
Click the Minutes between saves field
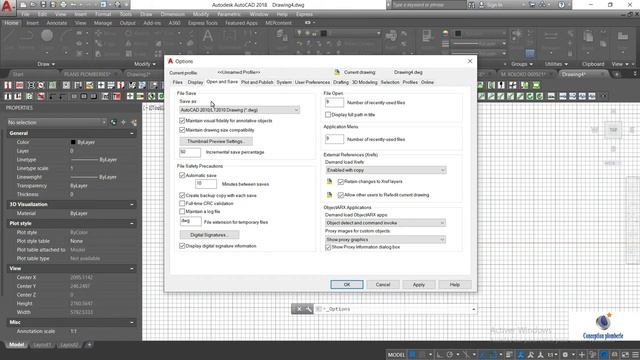206,184
